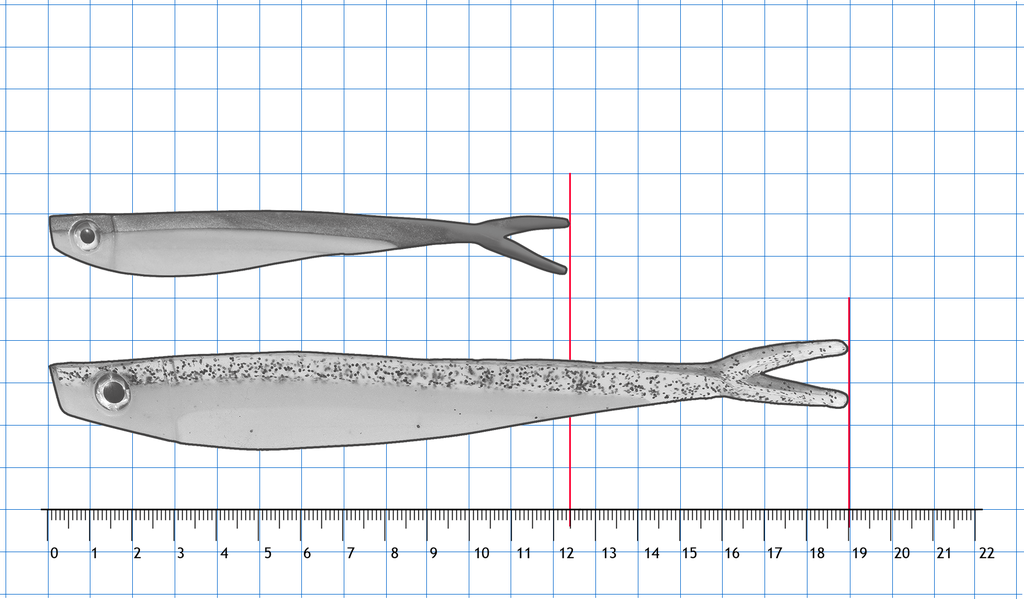Click the eye of the smaller upper lure
1024x599 pixels.
[x=86, y=235]
